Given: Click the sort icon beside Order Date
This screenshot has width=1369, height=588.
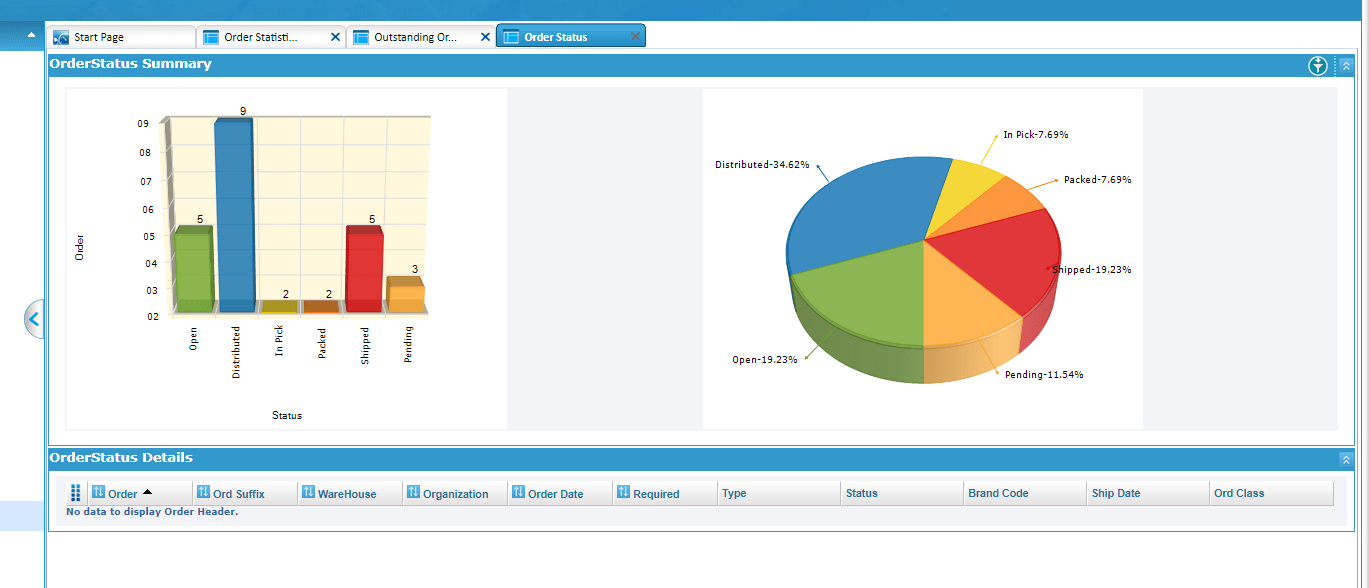Looking at the screenshot, I should (518, 493).
